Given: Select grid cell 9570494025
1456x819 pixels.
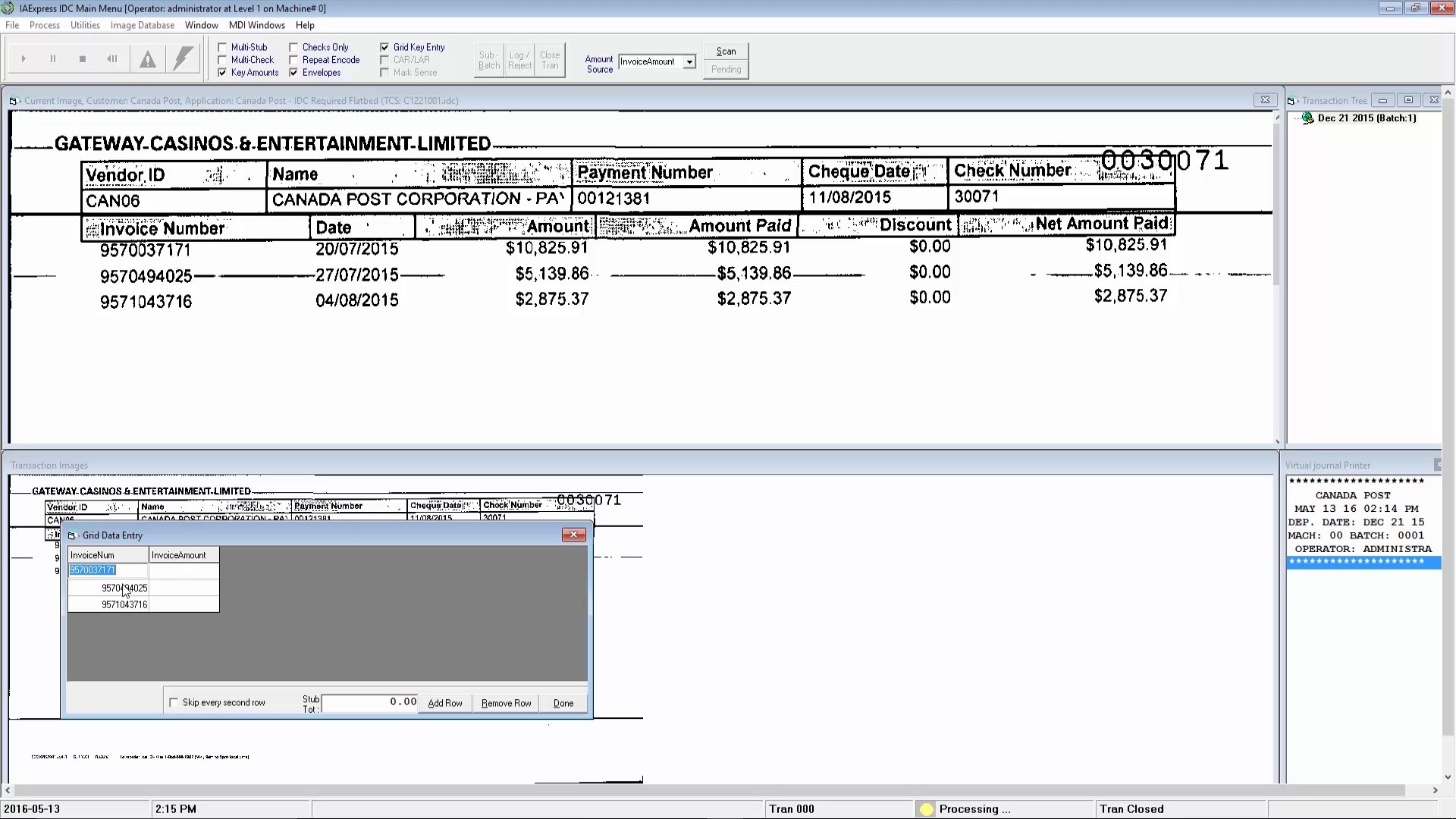Looking at the screenshot, I should point(108,588).
